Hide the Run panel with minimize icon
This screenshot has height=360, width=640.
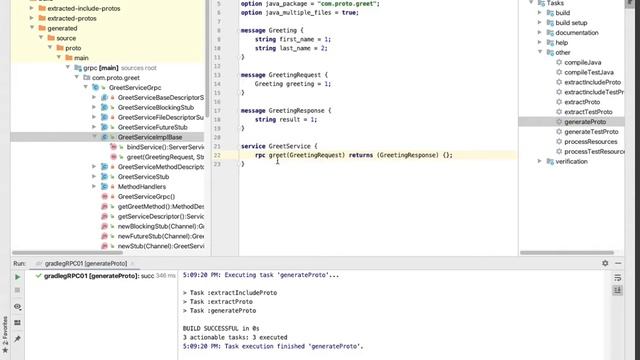618,263
